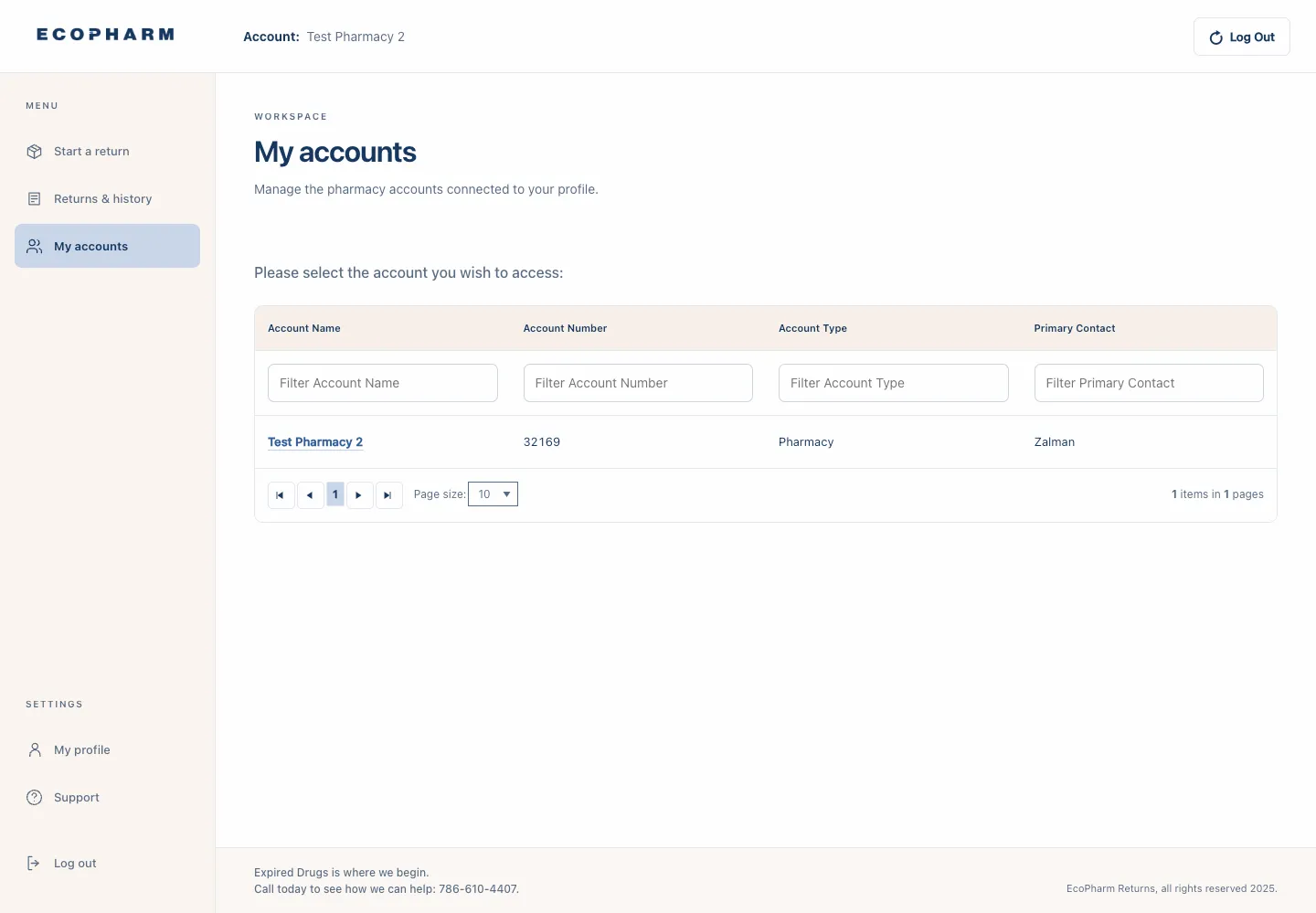The image size is (1316, 913).
Task: Click the people icon beside My accounts
Action: (35, 247)
